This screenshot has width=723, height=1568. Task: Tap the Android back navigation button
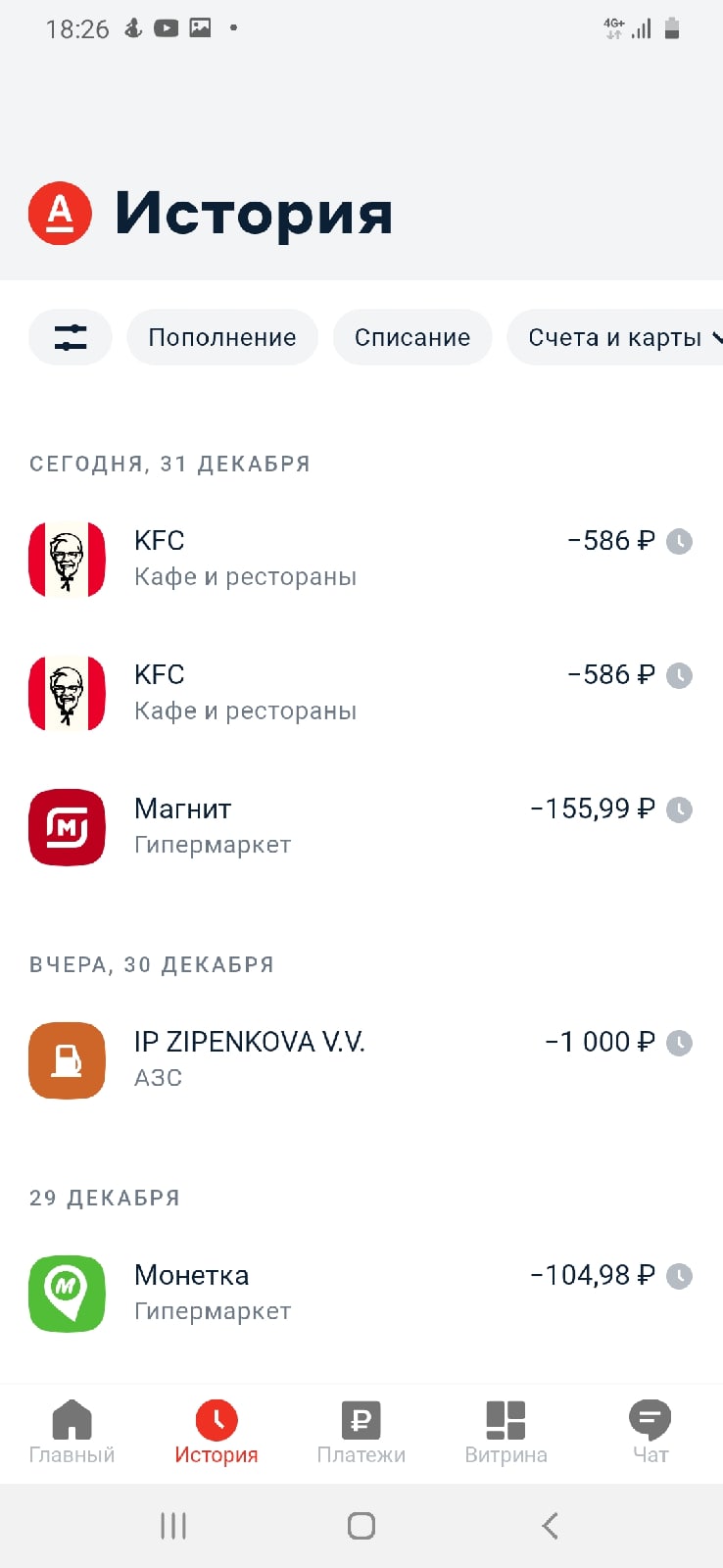[550, 1526]
